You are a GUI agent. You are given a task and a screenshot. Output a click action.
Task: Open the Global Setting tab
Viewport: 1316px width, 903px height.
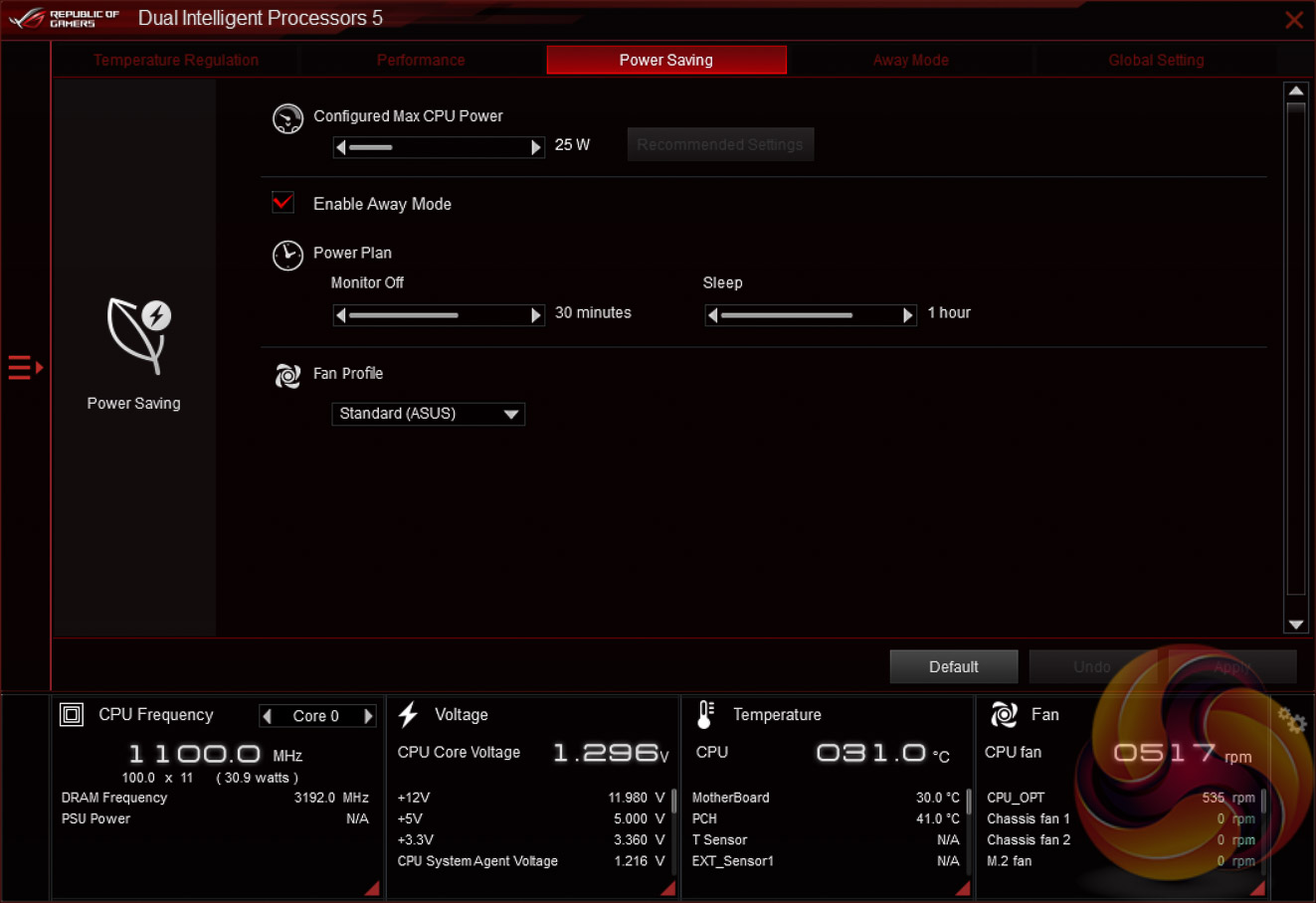(1156, 60)
